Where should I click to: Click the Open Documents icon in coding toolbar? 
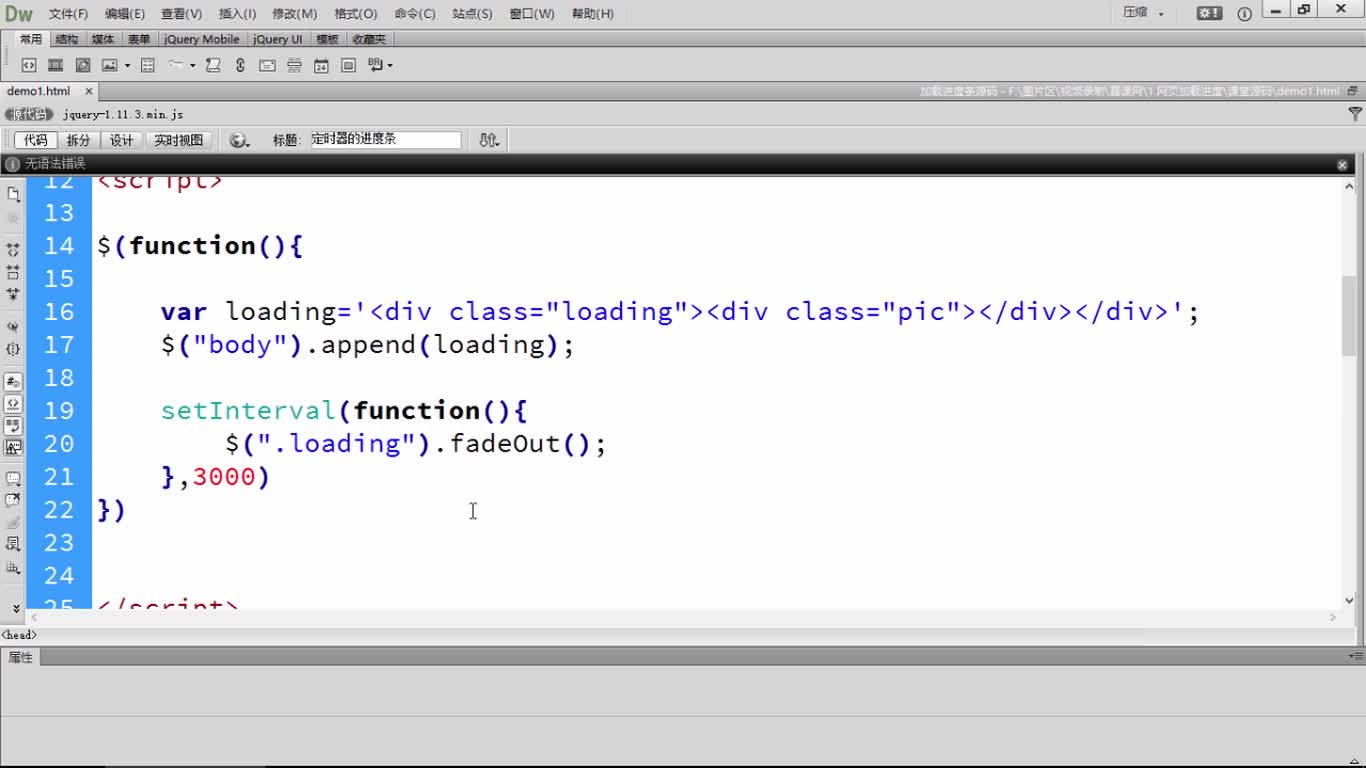pyautogui.click(x=13, y=194)
